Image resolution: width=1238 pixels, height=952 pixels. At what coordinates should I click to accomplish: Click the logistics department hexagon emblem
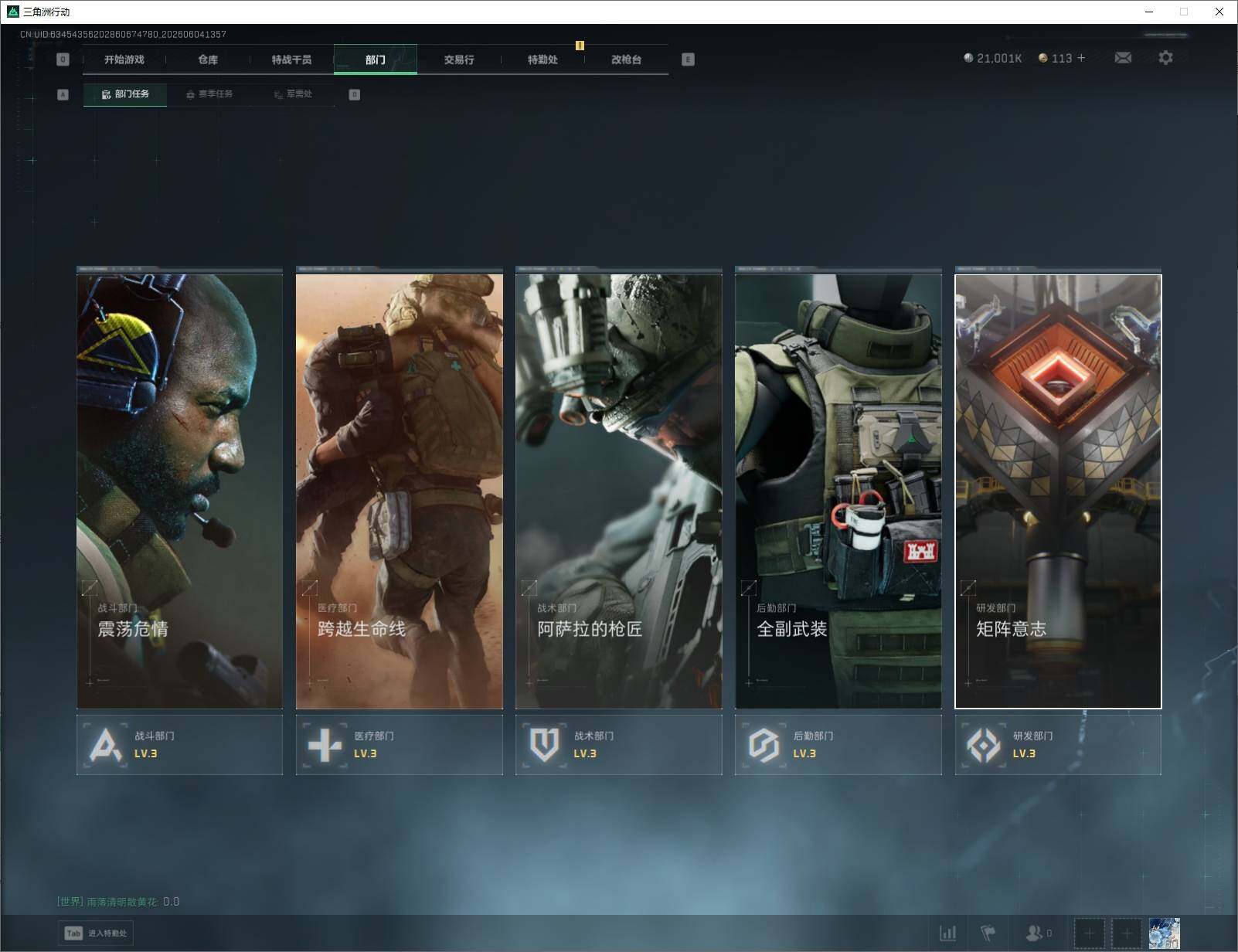[x=764, y=746]
